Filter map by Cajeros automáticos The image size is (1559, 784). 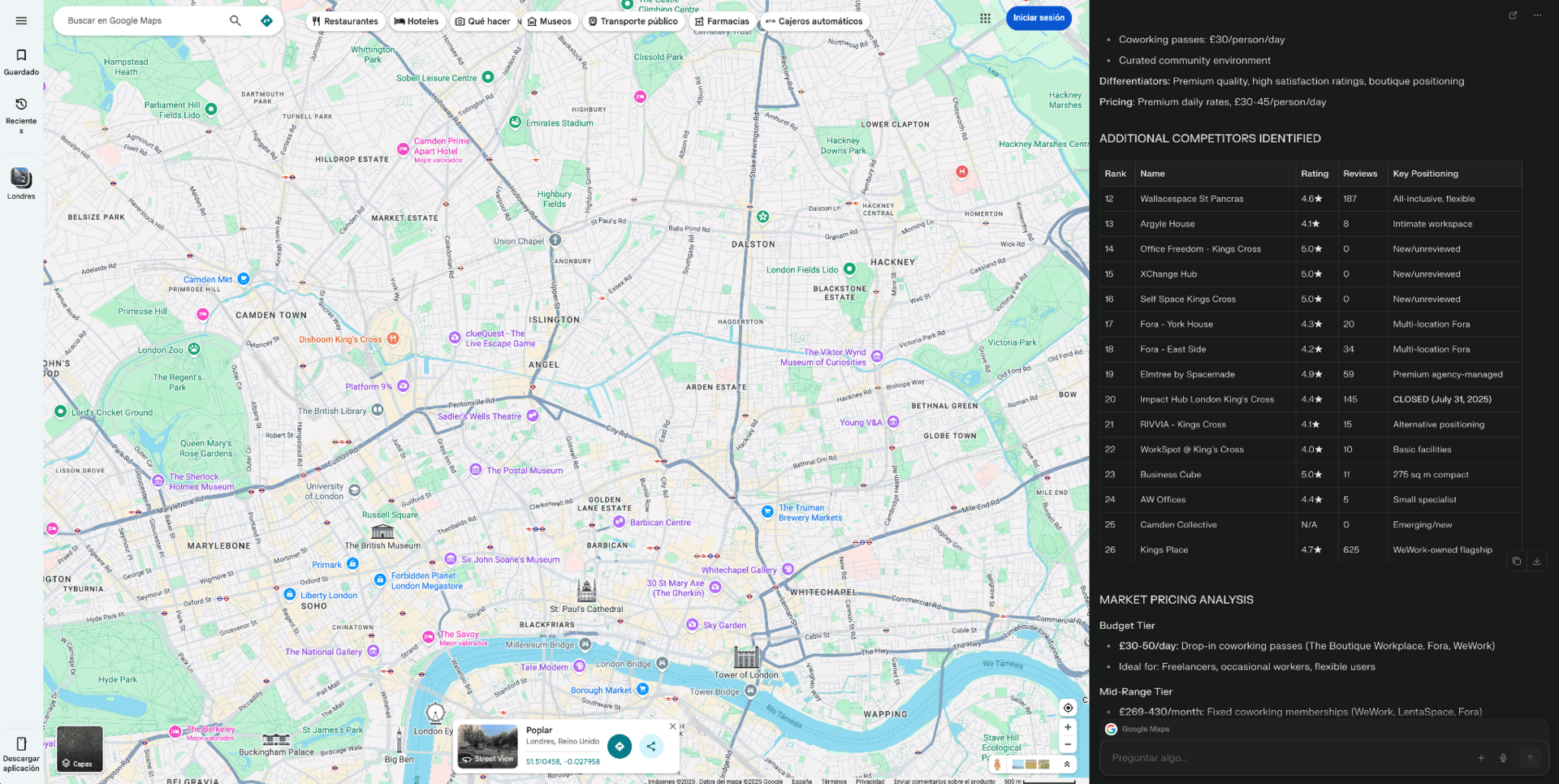814,21
